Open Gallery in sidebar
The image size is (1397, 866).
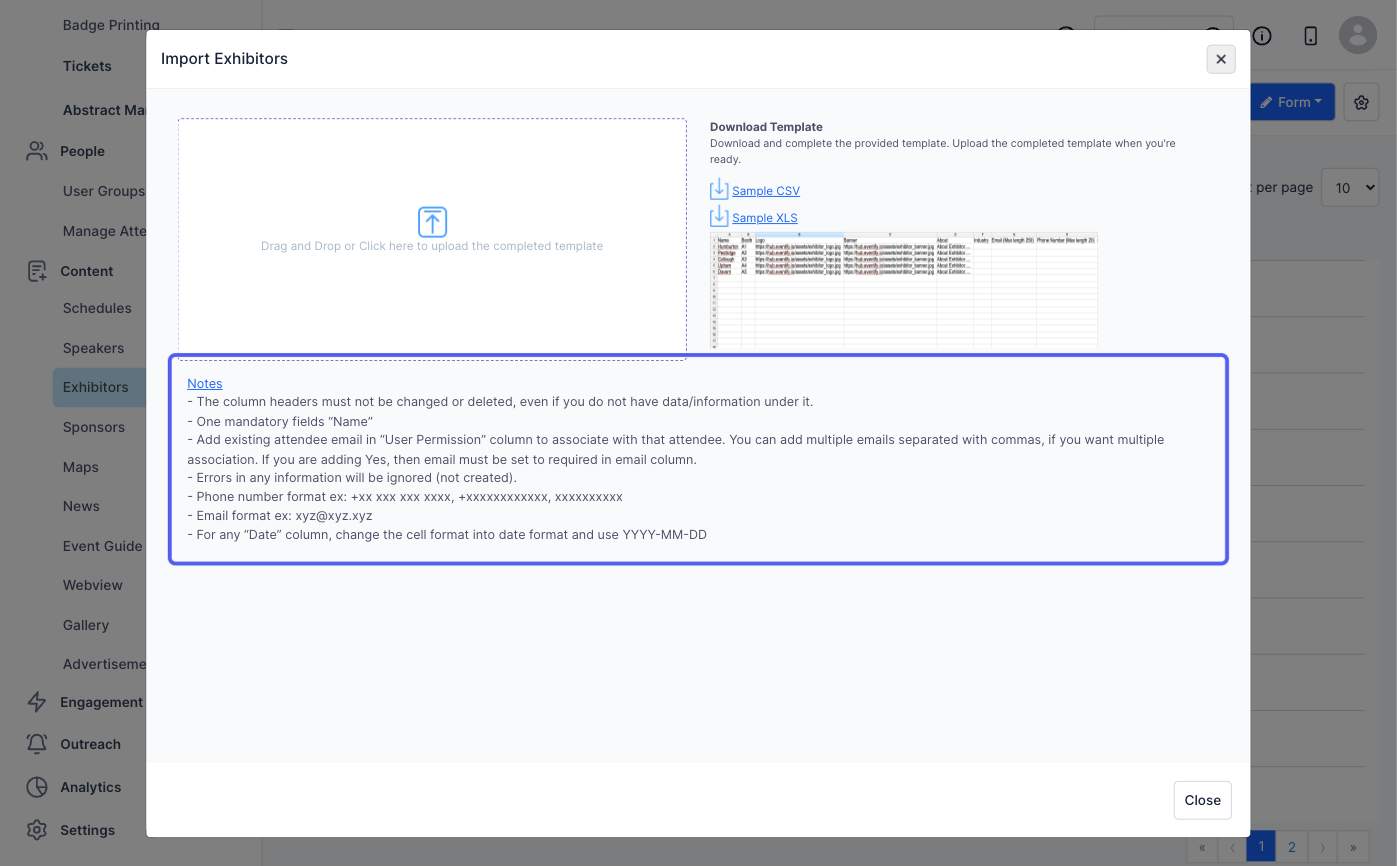coord(86,625)
